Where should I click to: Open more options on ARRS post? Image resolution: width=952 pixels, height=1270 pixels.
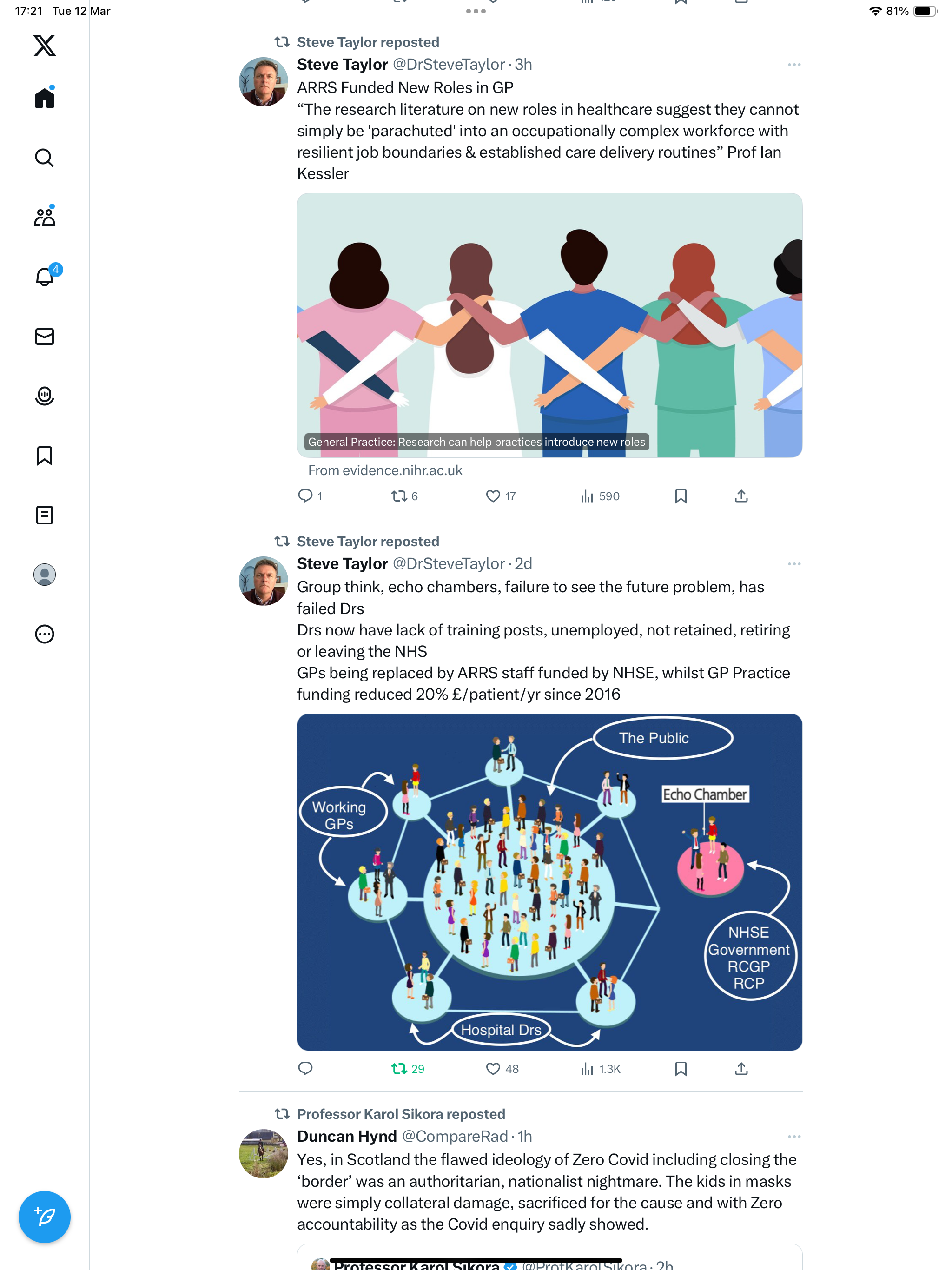click(794, 65)
